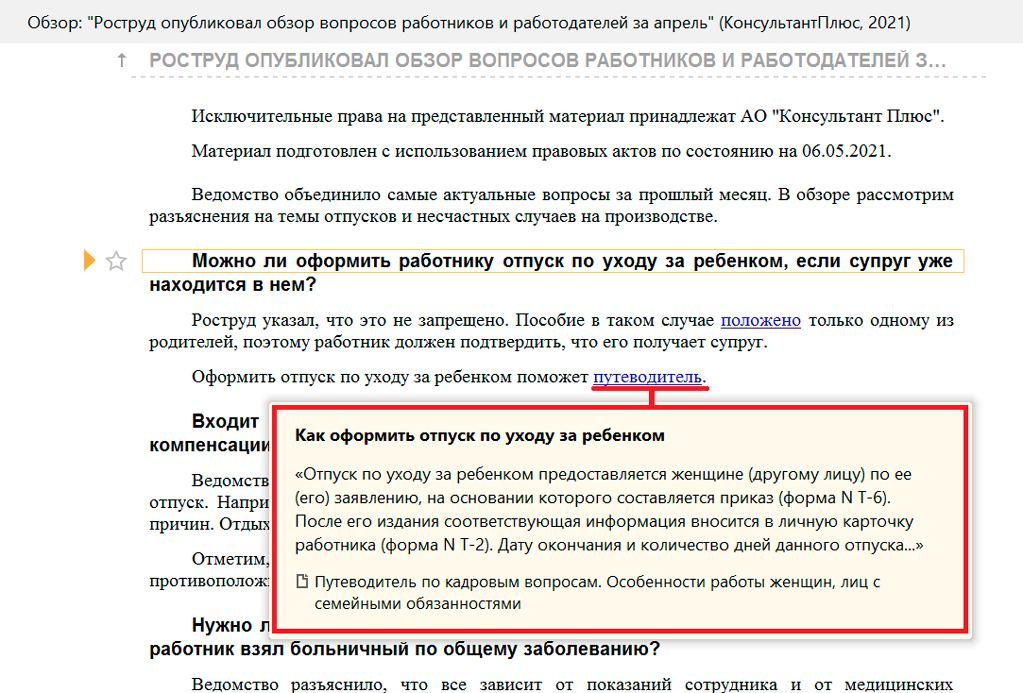Follow the "путеводитель" hyperlink
1023x693 pixels.
click(x=648, y=377)
